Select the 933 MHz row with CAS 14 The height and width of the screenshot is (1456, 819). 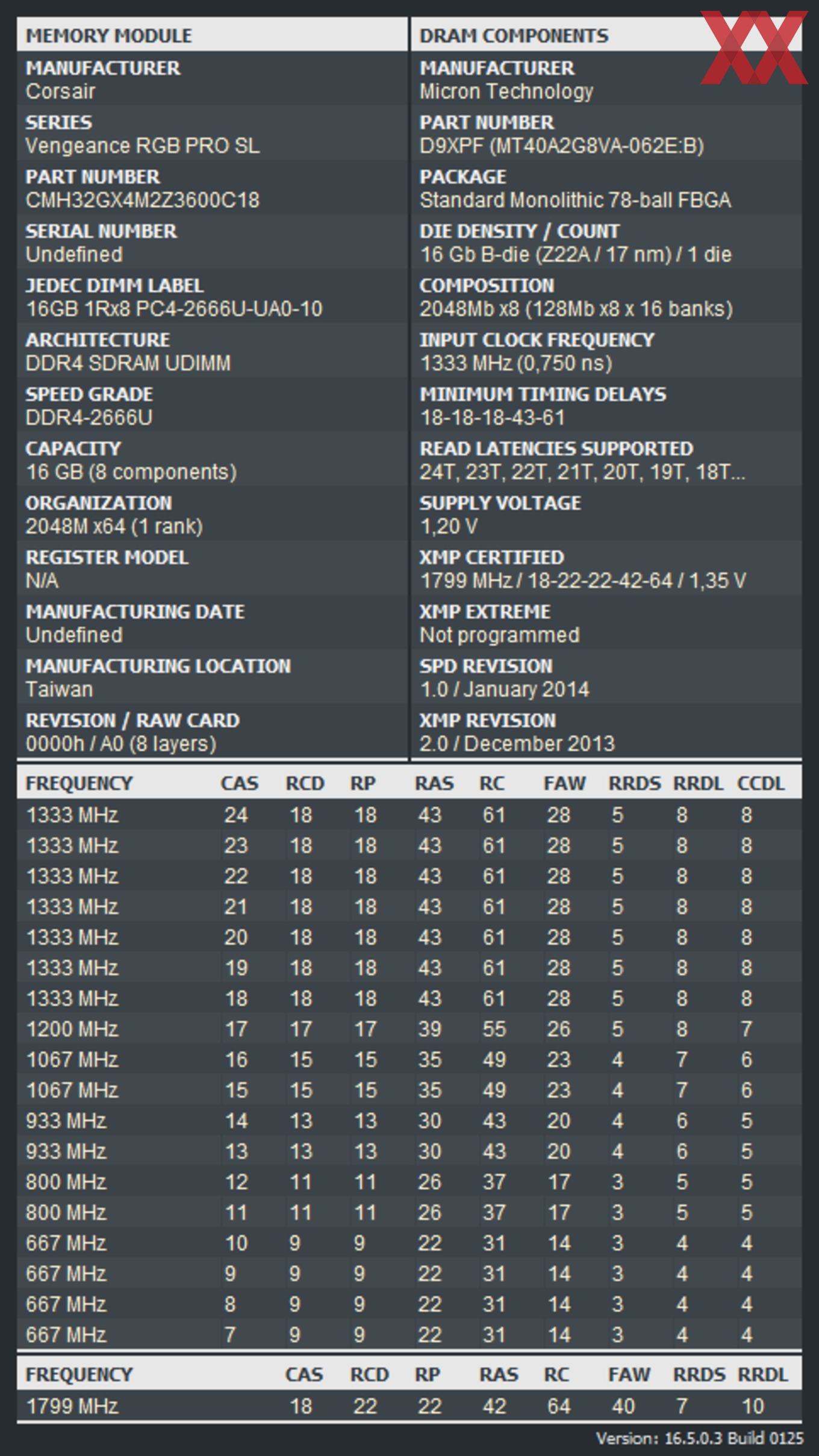coord(409,1121)
